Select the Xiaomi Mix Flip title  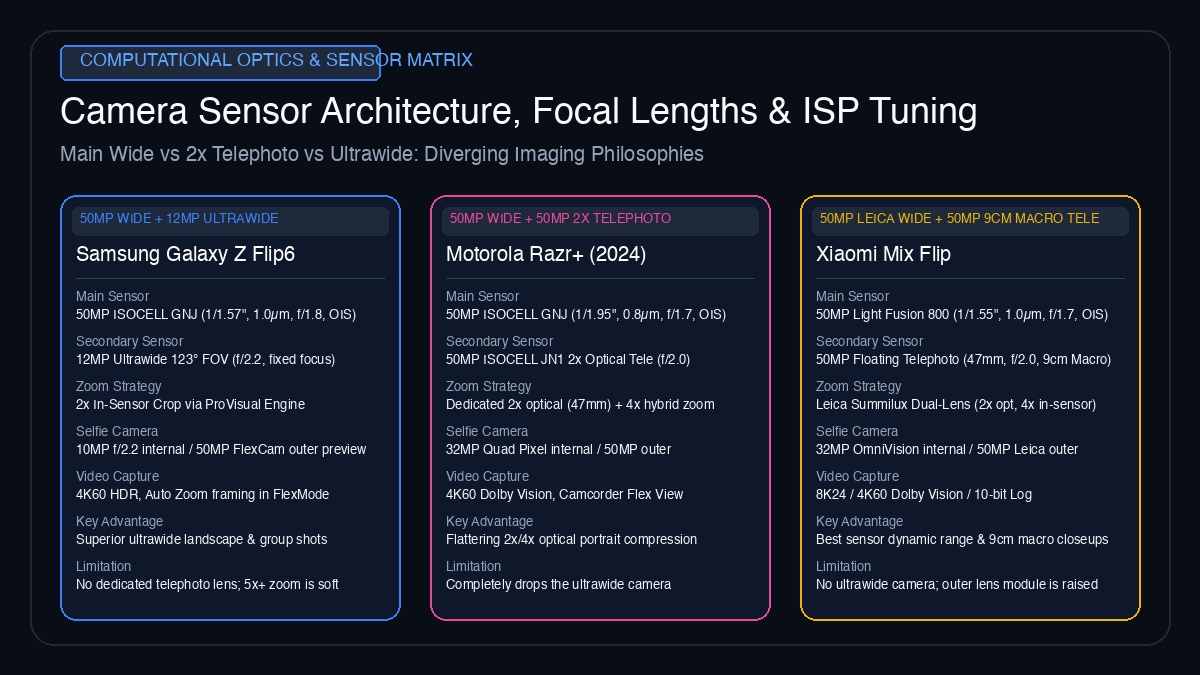click(883, 254)
